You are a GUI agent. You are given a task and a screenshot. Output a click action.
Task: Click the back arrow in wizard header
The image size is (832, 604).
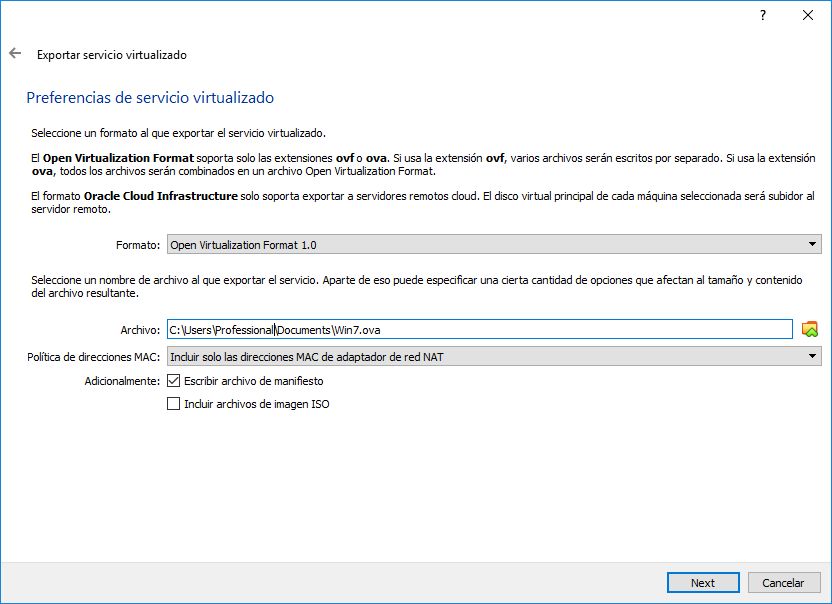click(x=15, y=54)
